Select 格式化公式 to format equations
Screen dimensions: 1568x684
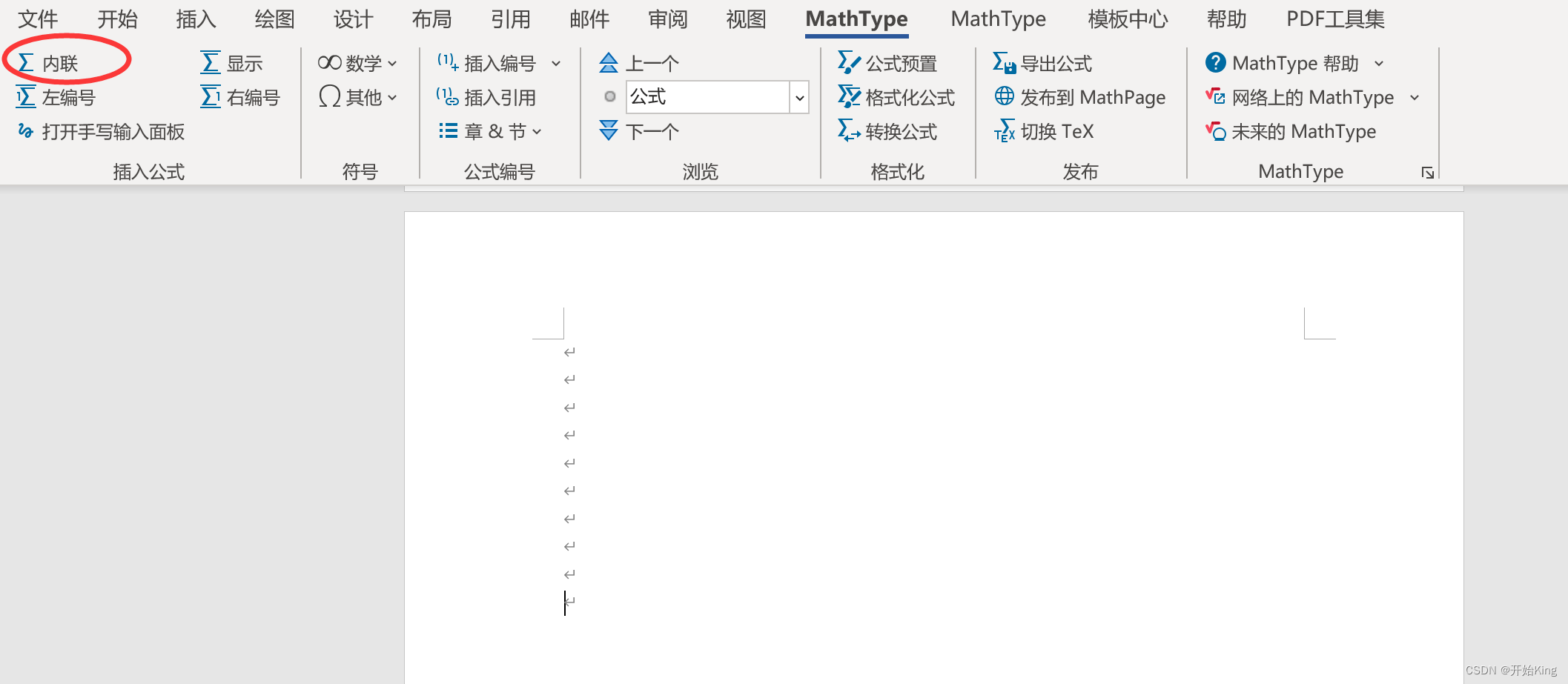(897, 96)
